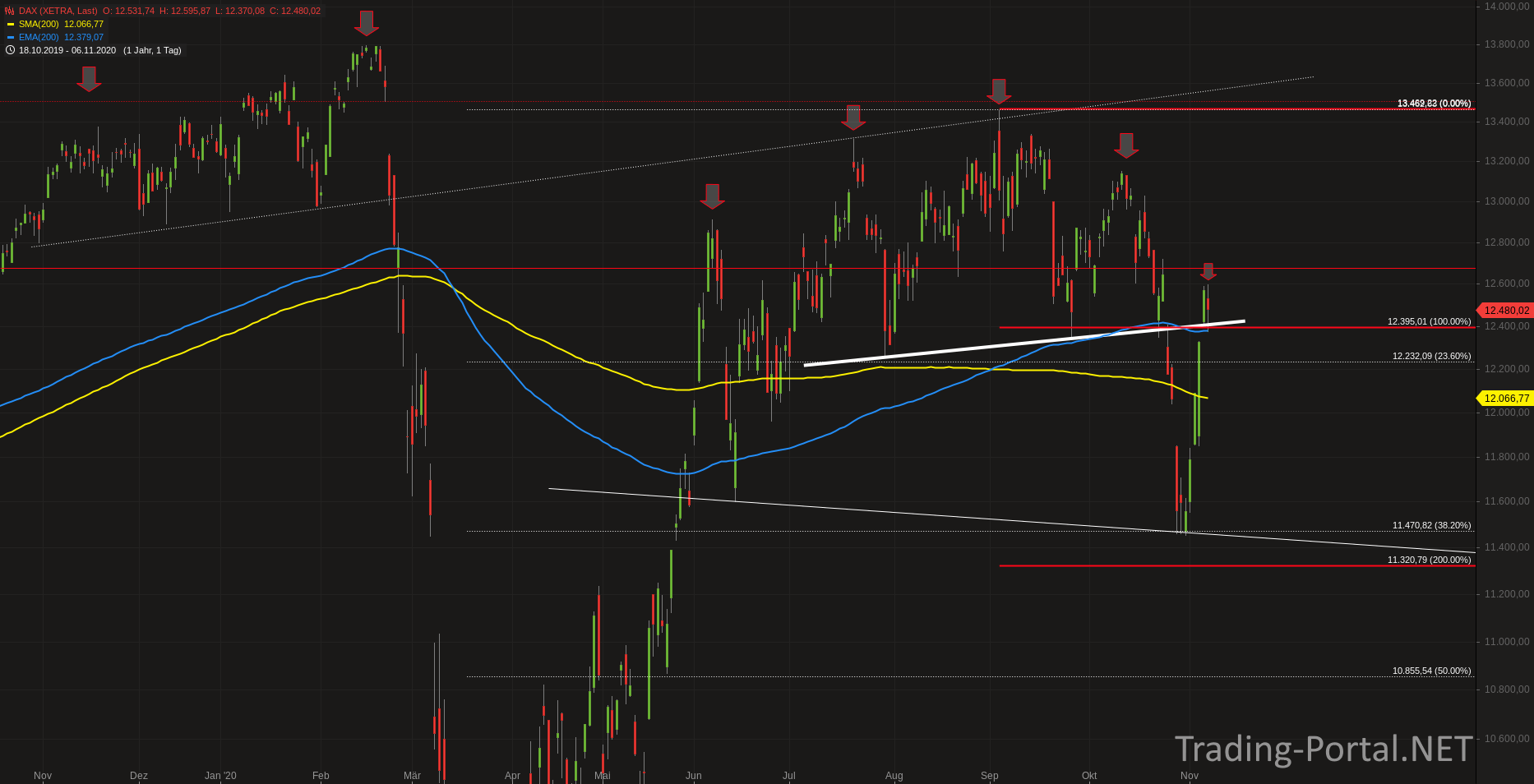
Task: Select the Fibonacci label 12.232,09 (23.60%)
Action: coord(1431,356)
